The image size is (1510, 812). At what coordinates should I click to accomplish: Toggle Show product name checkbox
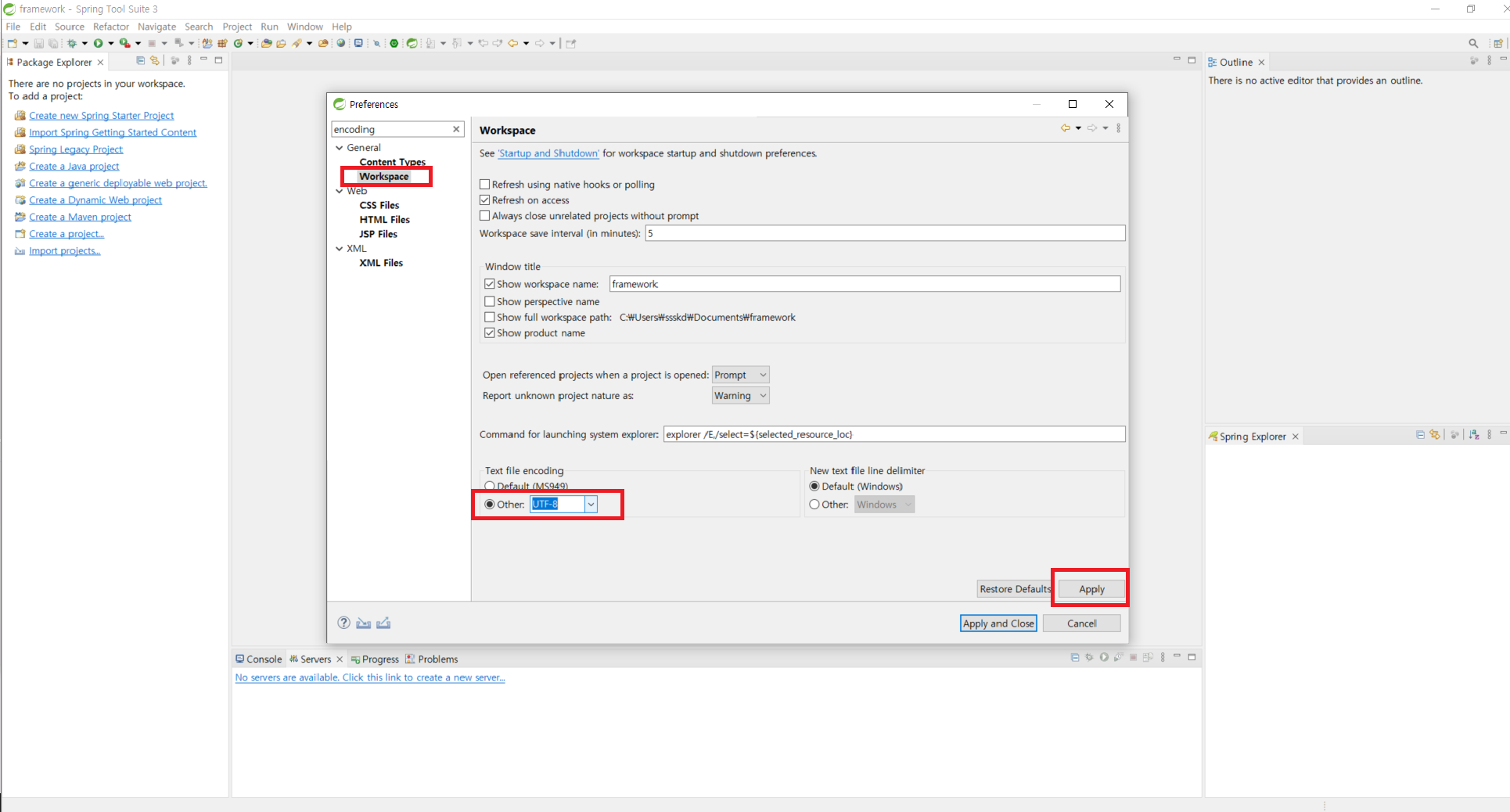pyautogui.click(x=490, y=332)
